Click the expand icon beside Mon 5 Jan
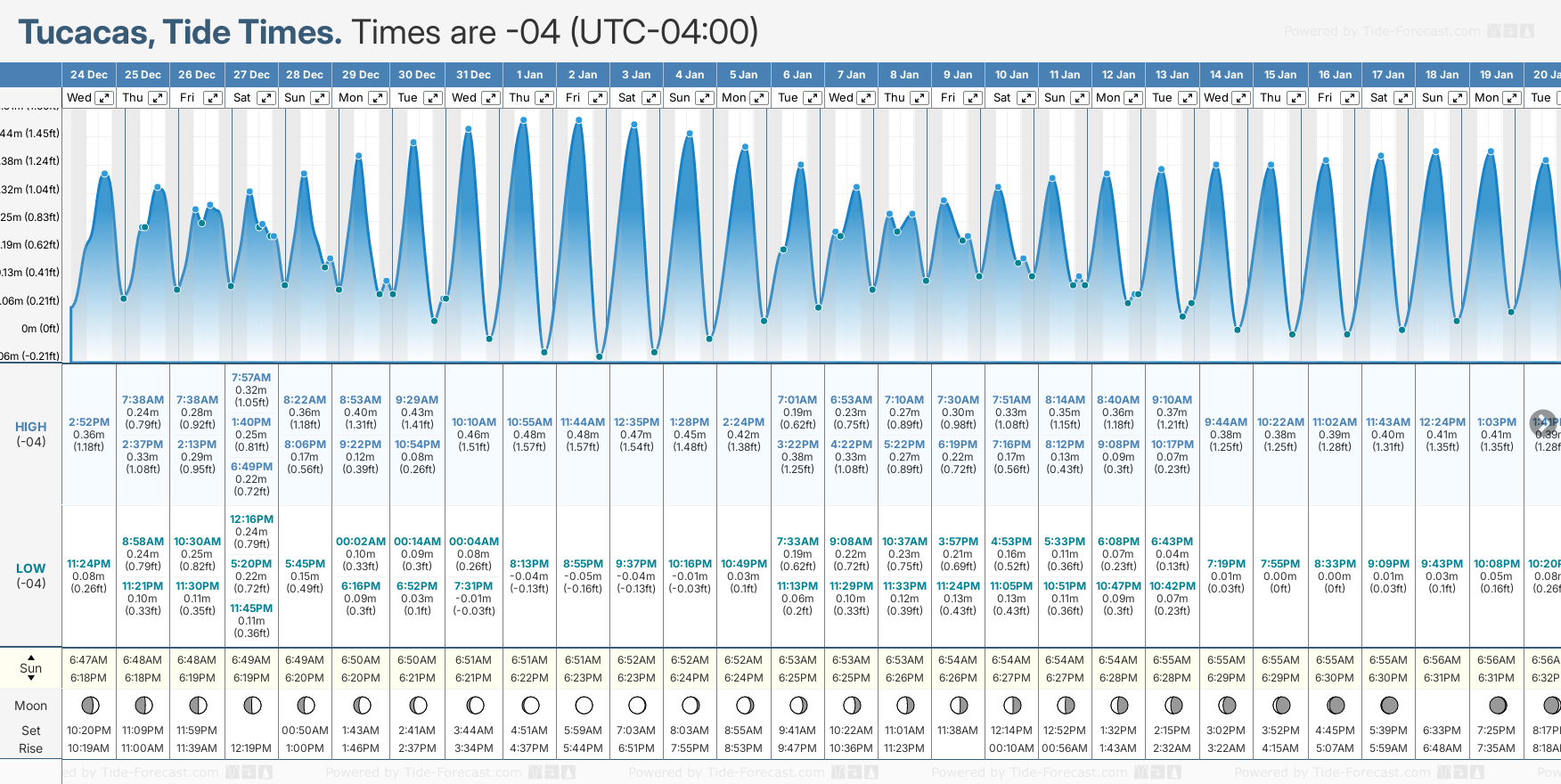The image size is (1561, 784). point(759,98)
